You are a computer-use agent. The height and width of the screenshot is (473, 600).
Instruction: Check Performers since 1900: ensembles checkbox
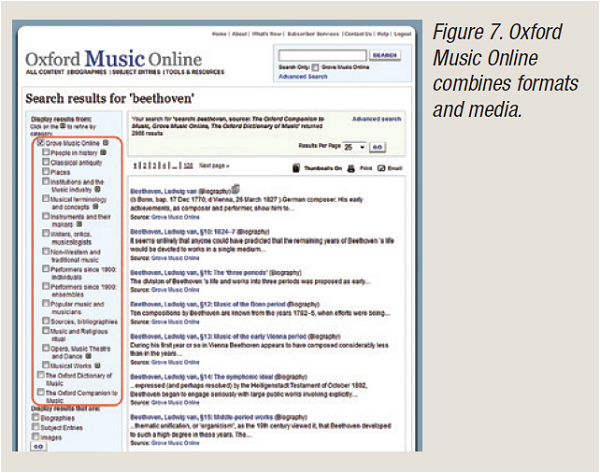pyautogui.click(x=46, y=286)
